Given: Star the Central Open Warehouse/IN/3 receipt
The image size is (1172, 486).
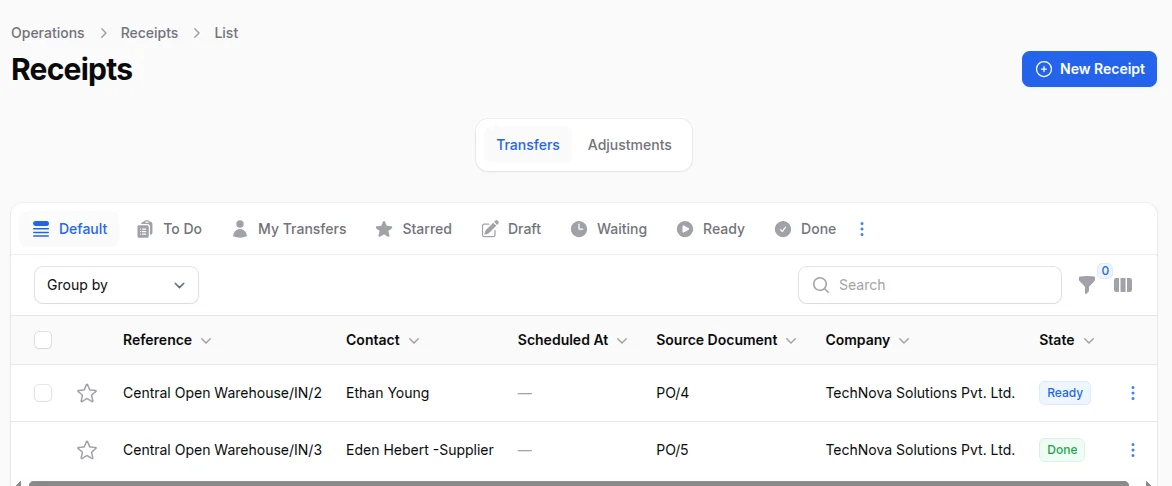Looking at the screenshot, I should coord(87,450).
